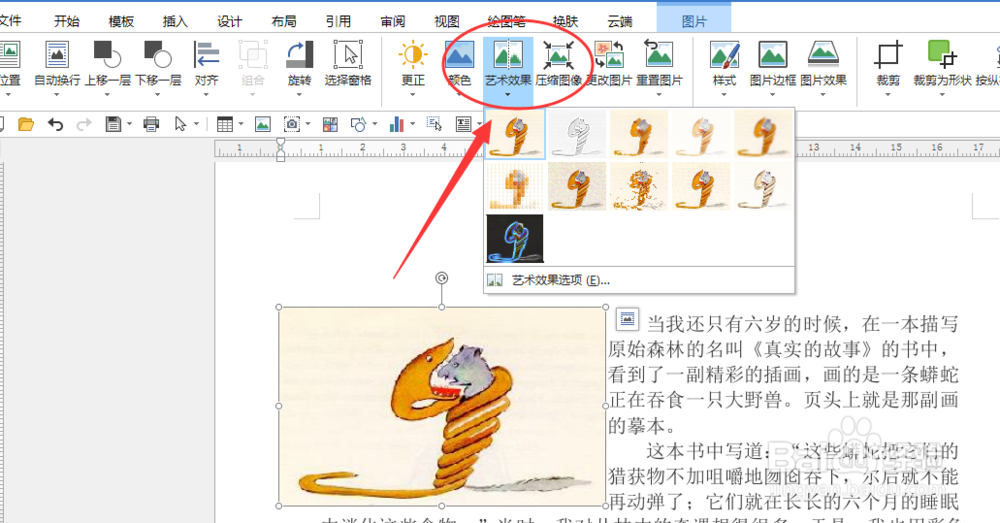
Task: Switch to the 布局 tab
Action: tap(284, 21)
